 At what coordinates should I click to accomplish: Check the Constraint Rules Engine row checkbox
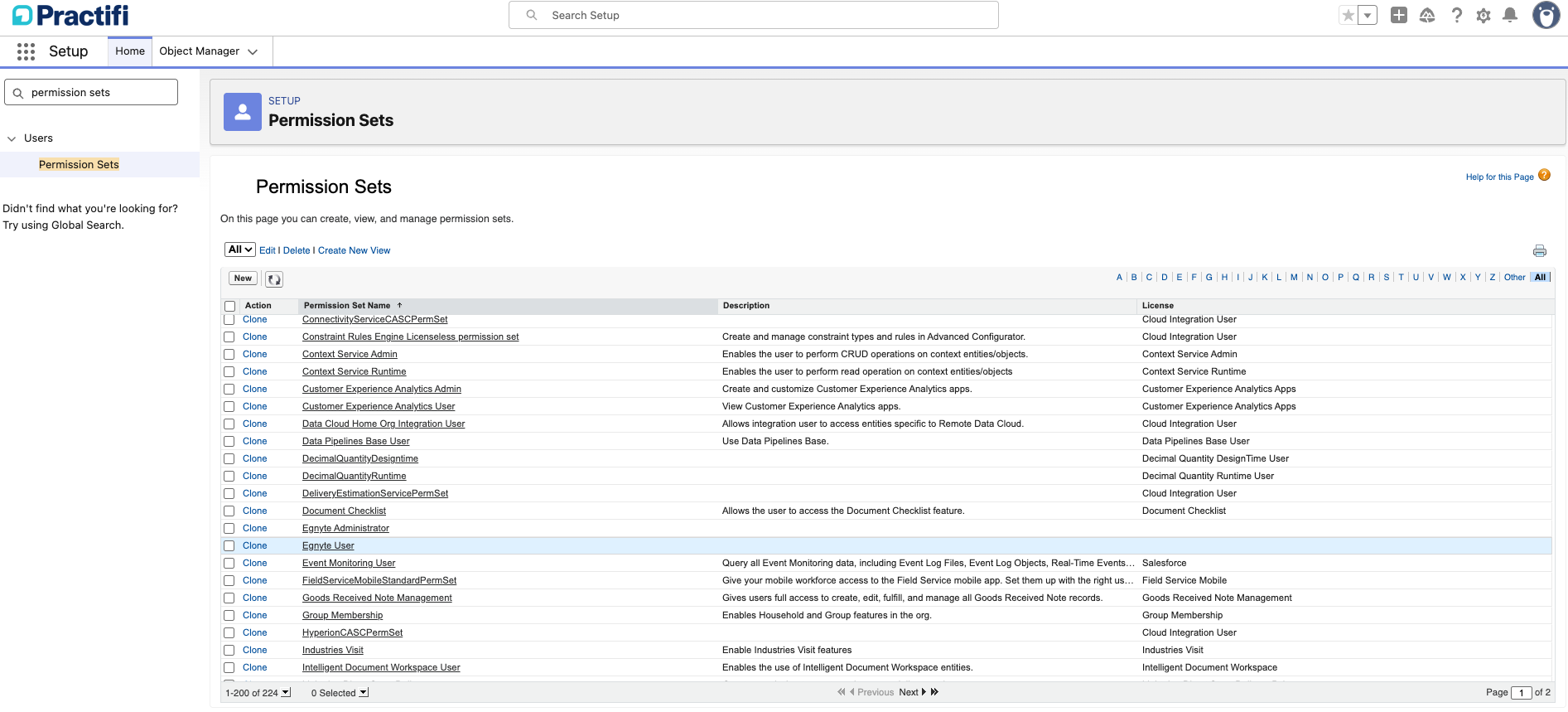tap(229, 337)
